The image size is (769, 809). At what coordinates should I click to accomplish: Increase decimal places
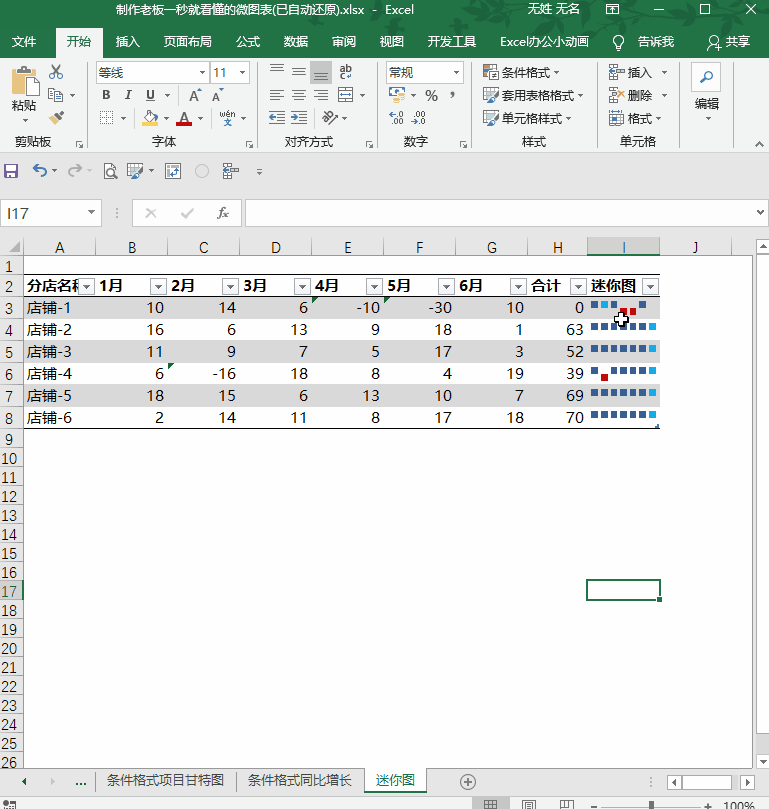pyautogui.click(x=396, y=118)
